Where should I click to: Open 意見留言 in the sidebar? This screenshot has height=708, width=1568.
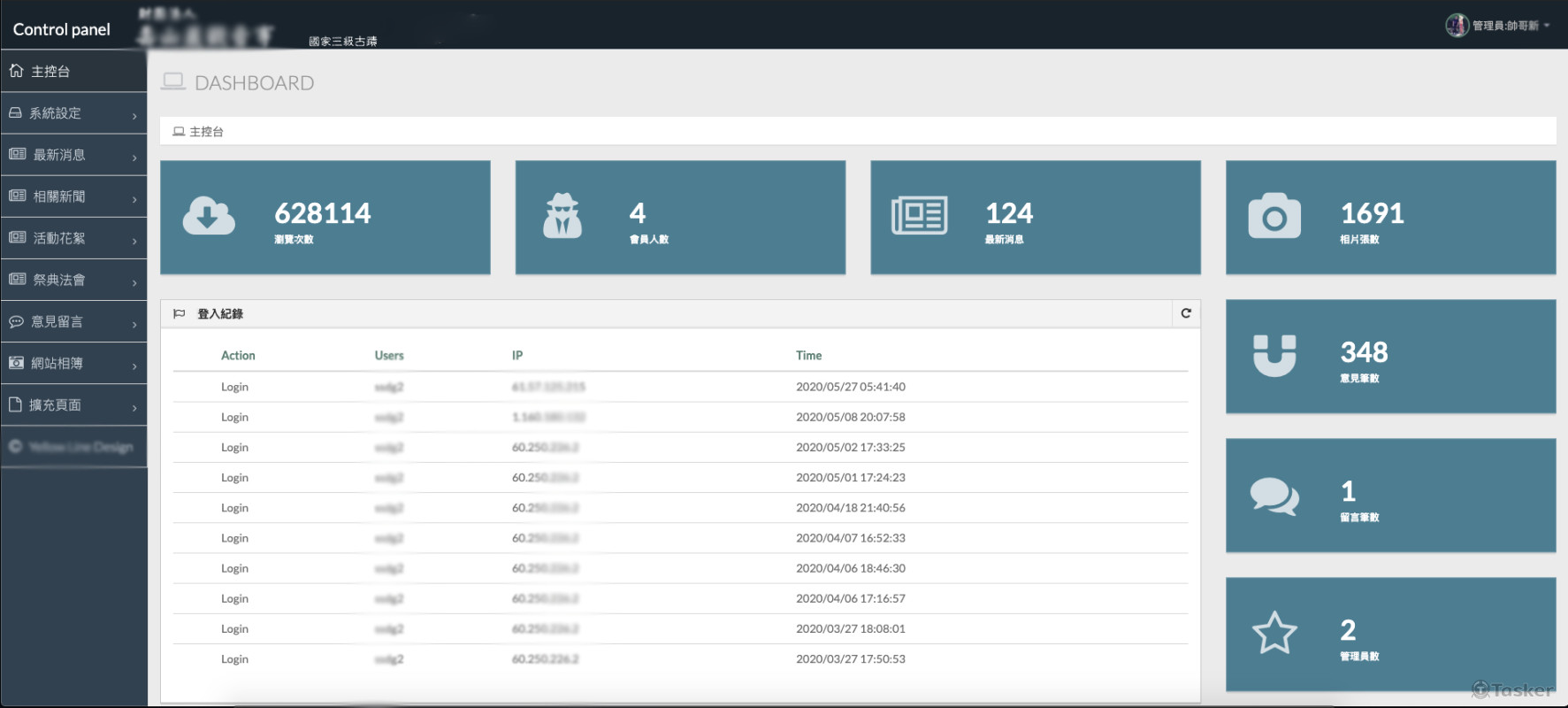(73, 321)
